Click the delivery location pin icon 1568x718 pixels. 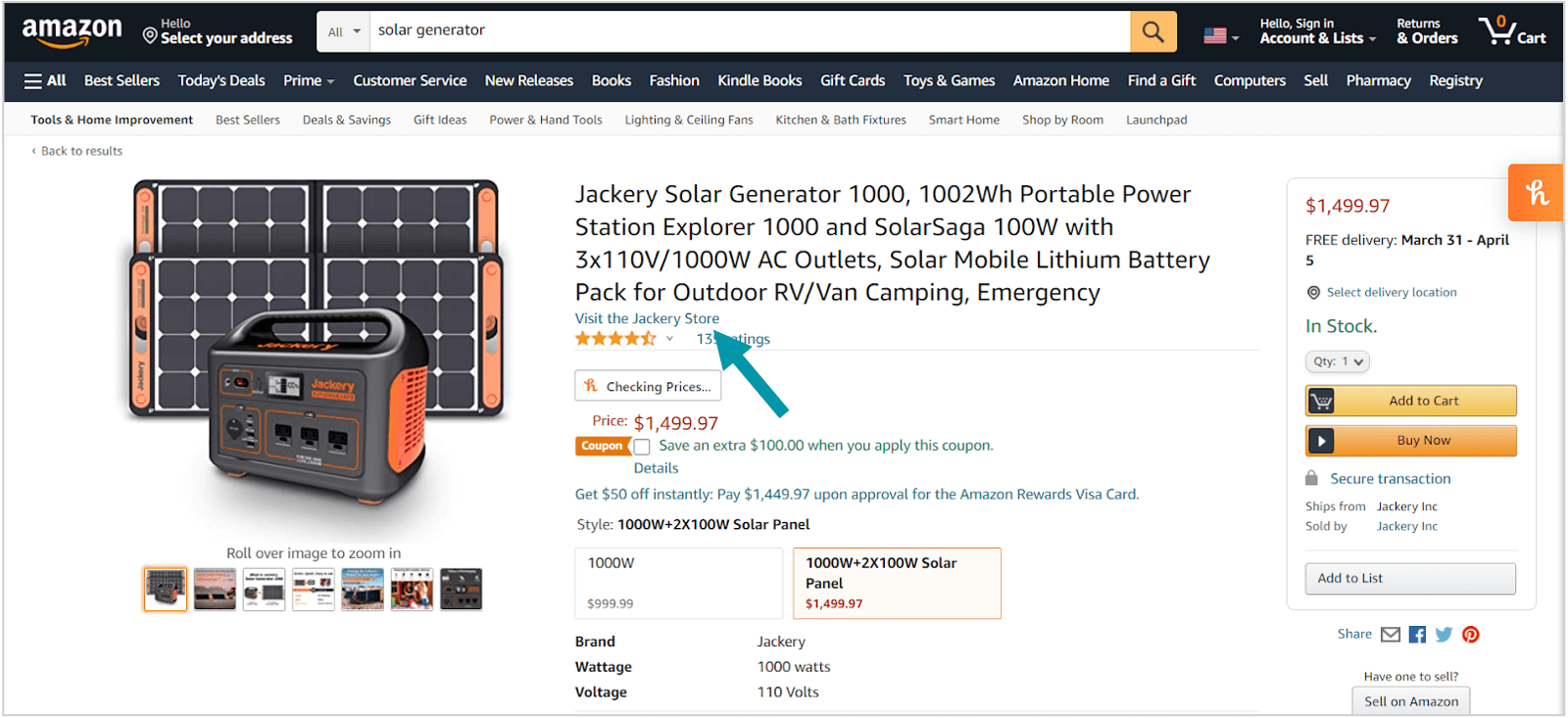tap(1313, 292)
